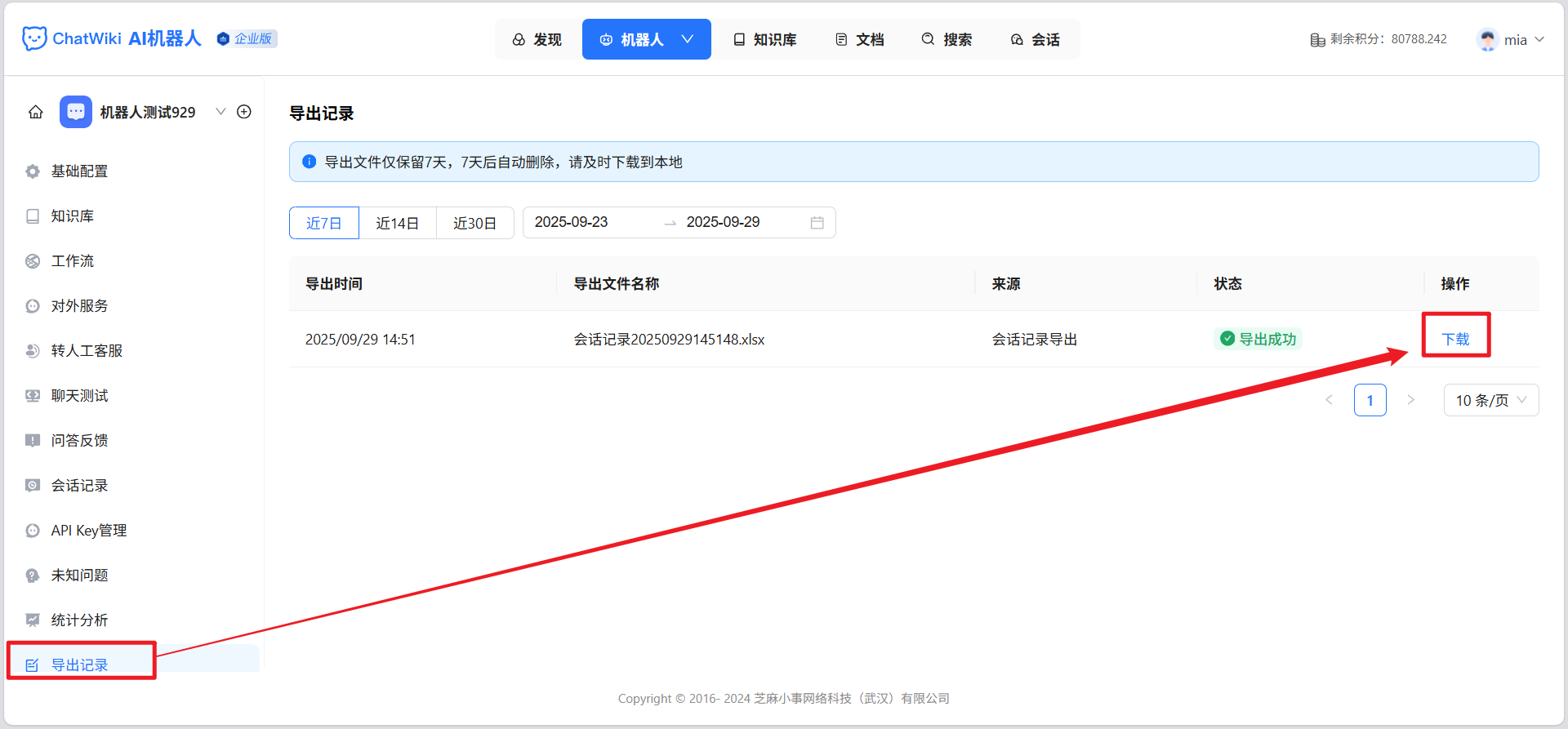Image resolution: width=1568 pixels, height=729 pixels.
Task: Open the calendar icon in date range
Action: 817,223
